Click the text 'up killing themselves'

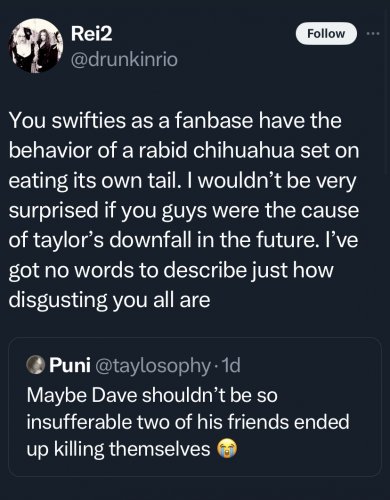[118, 449]
